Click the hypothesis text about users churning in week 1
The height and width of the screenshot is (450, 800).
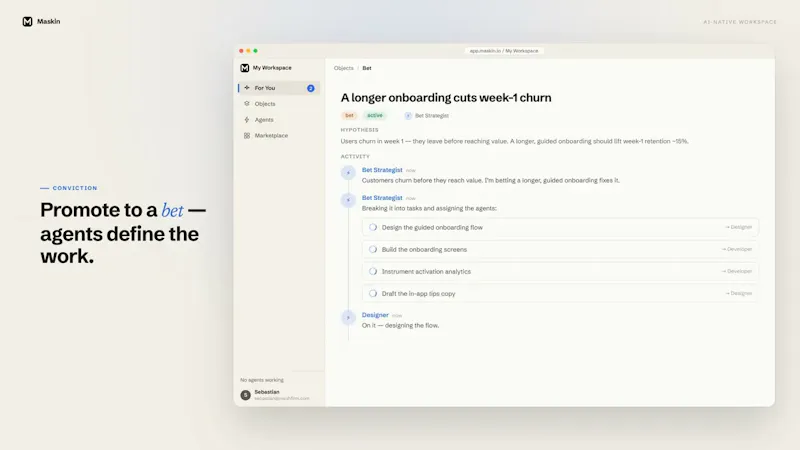tap(514, 141)
